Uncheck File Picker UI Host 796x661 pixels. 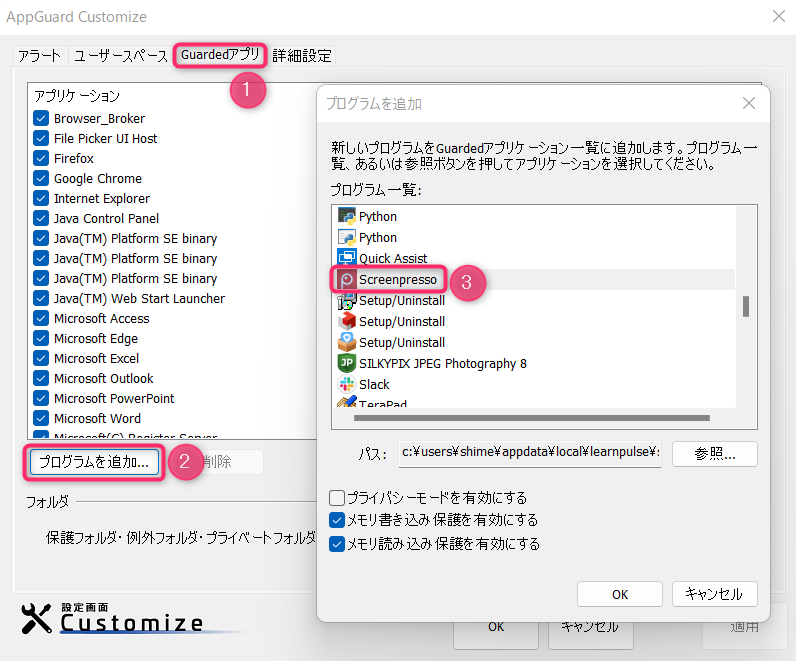[41, 138]
